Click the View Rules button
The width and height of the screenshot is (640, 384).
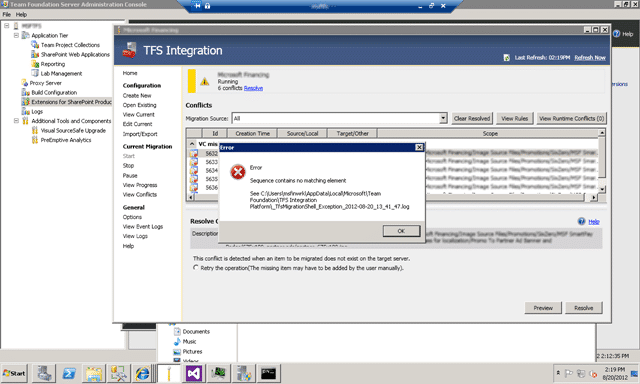point(514,118)
